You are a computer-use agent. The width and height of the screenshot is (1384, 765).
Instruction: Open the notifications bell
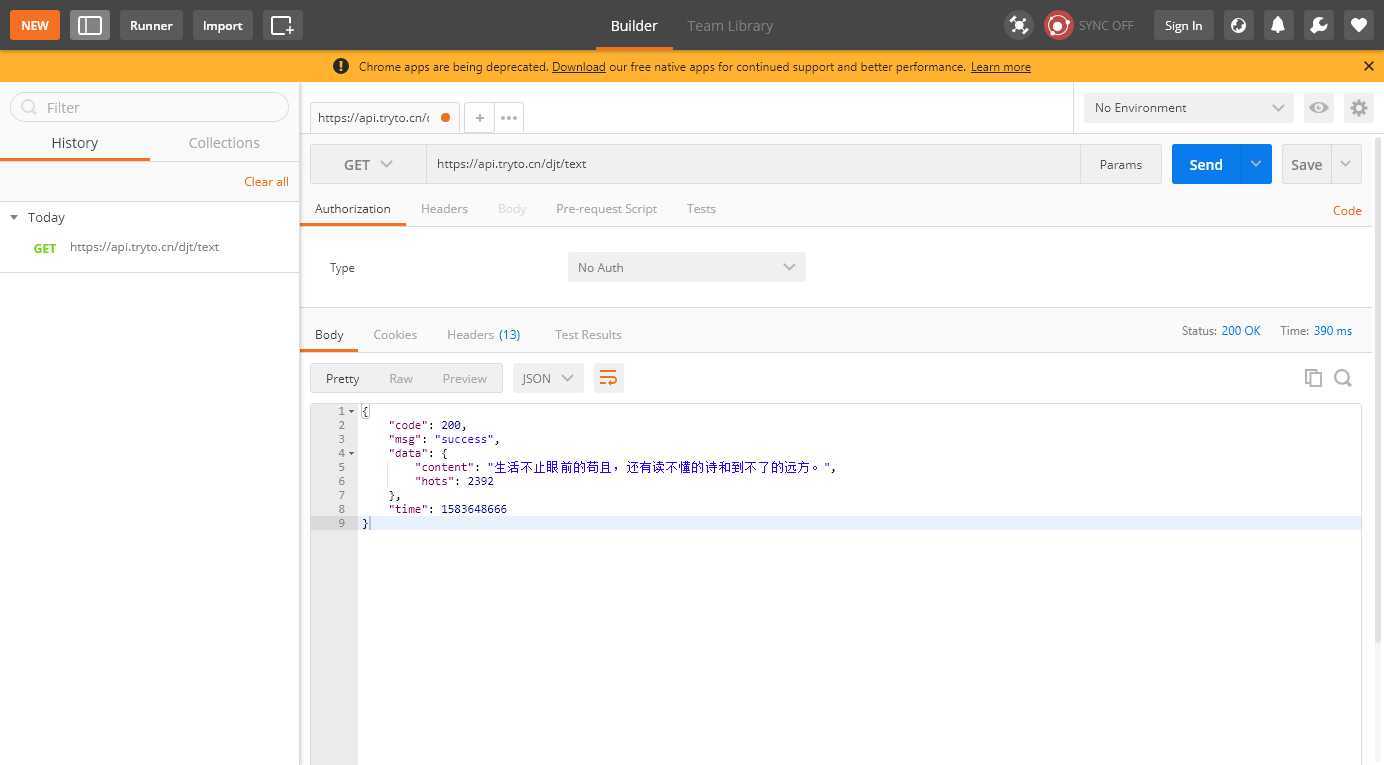point(1278,25)
